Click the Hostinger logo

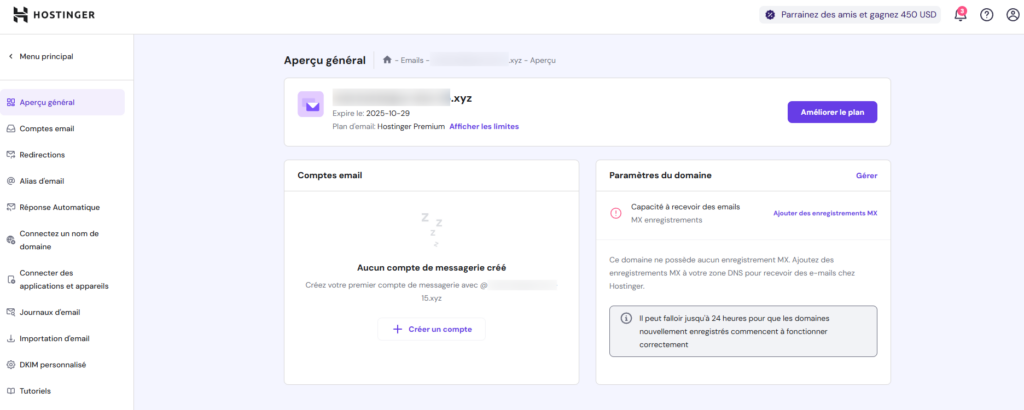tap(56, 14)
